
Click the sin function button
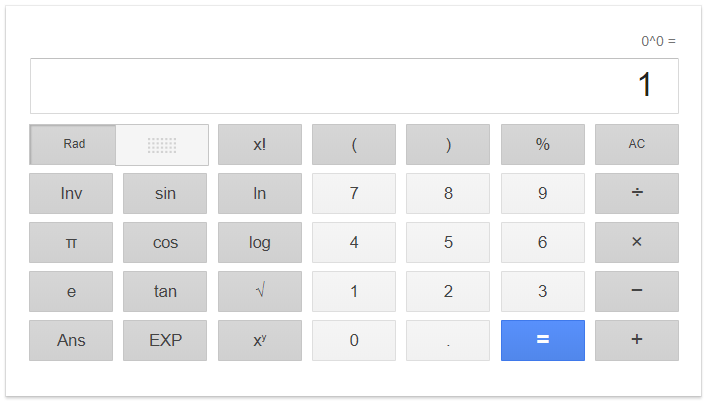click(x=165, y=194)
